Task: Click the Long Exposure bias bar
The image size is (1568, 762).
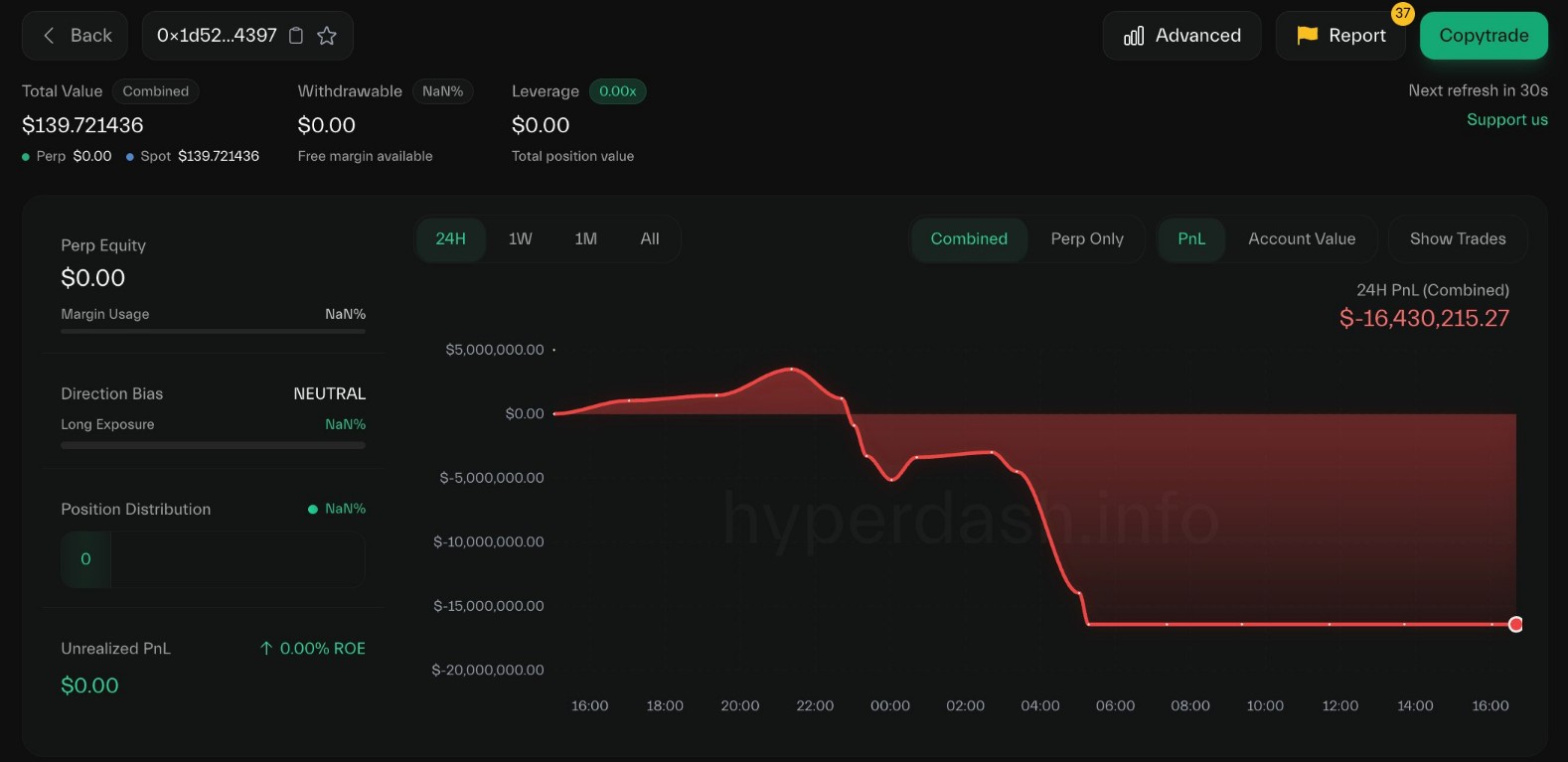Action: click(x=213, y=445)
